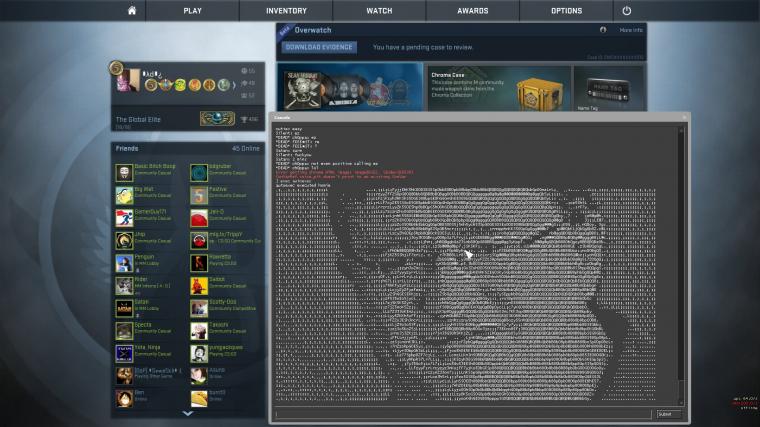Image resolution: width=760 pixels, height=427 pixels.
Task: Select friend Satan avatar
Action: coord(124,308)
